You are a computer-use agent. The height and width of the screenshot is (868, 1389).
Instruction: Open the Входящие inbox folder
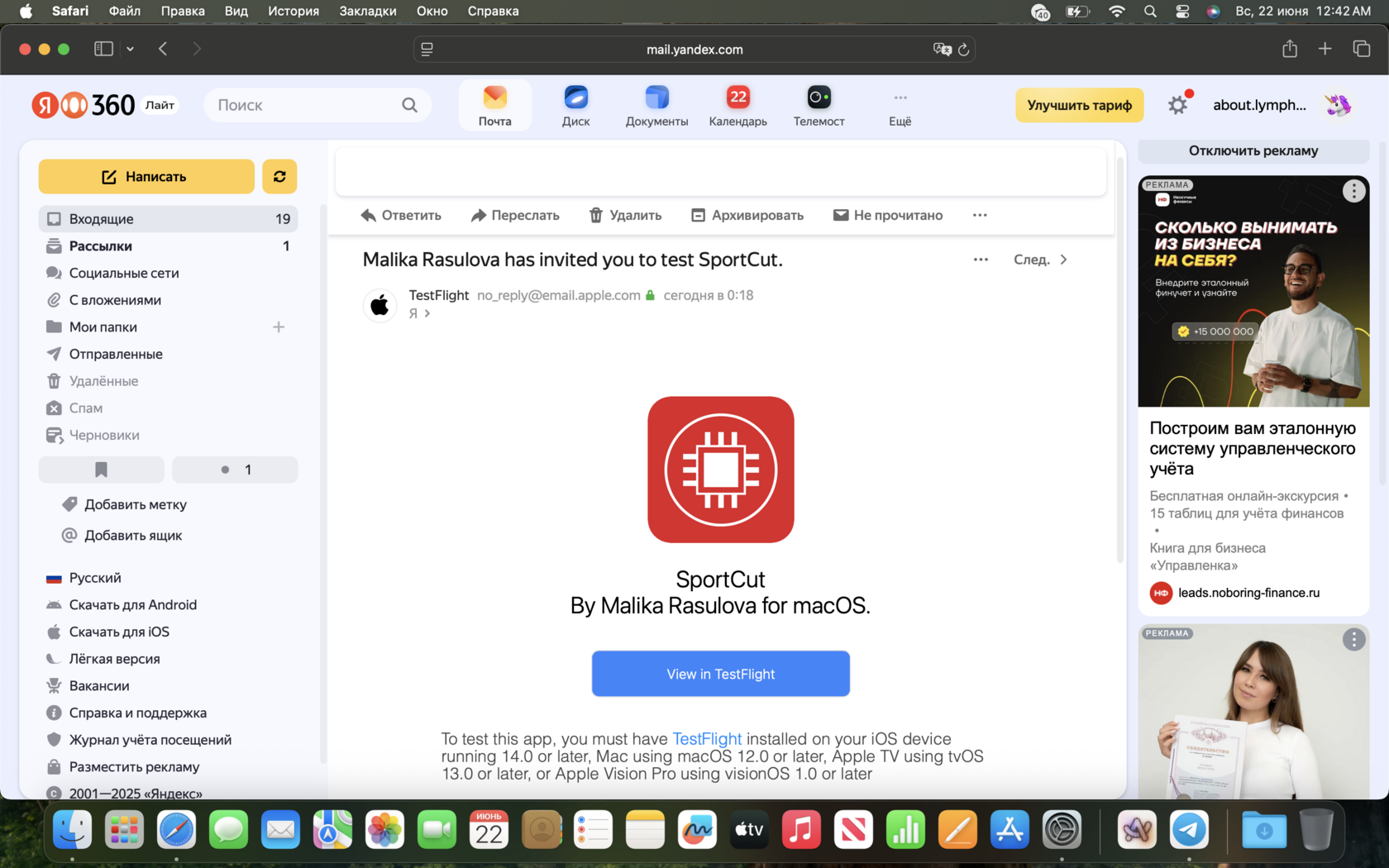point(168,219)
